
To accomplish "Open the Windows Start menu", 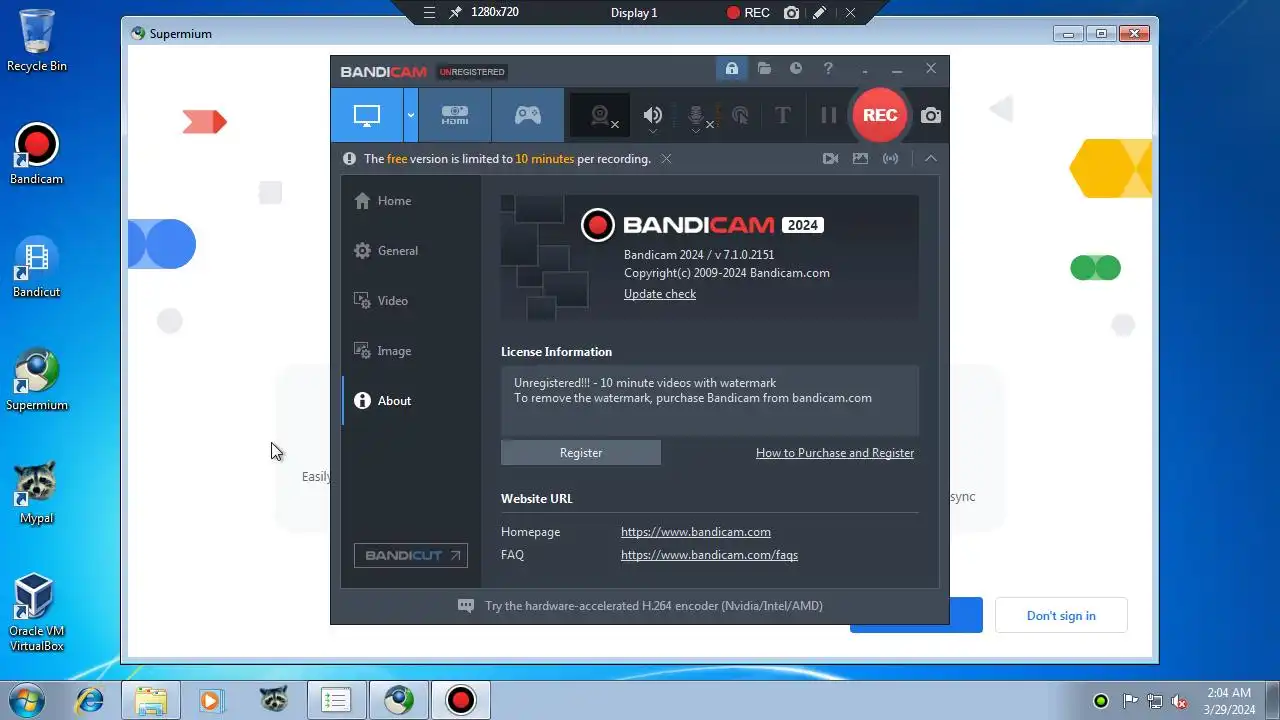I will point(28,700).
